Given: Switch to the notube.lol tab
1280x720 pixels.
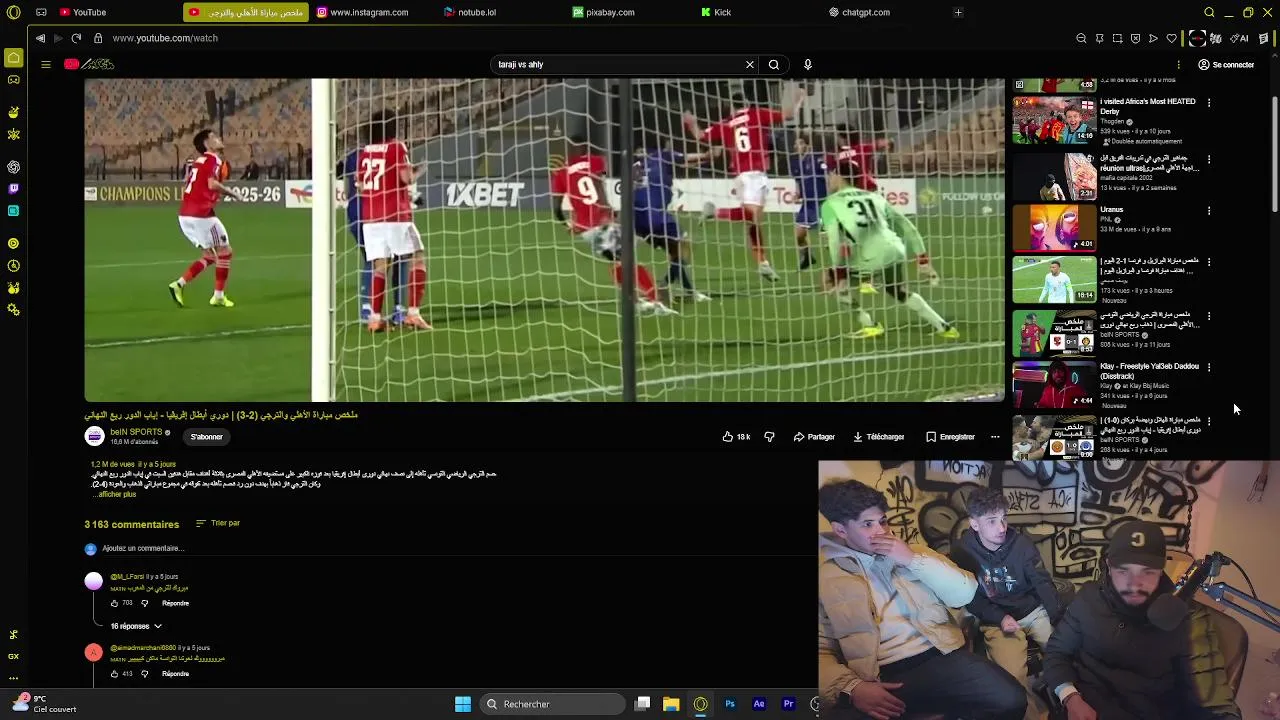Looking at the screenshot, I should 470,12.
